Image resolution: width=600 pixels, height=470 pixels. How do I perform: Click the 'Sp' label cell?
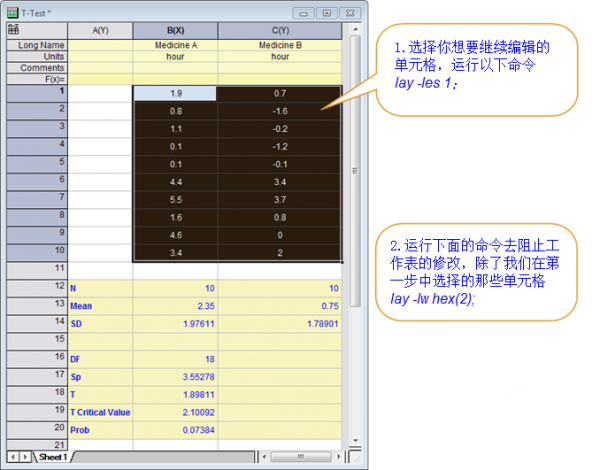click(100, 377)
